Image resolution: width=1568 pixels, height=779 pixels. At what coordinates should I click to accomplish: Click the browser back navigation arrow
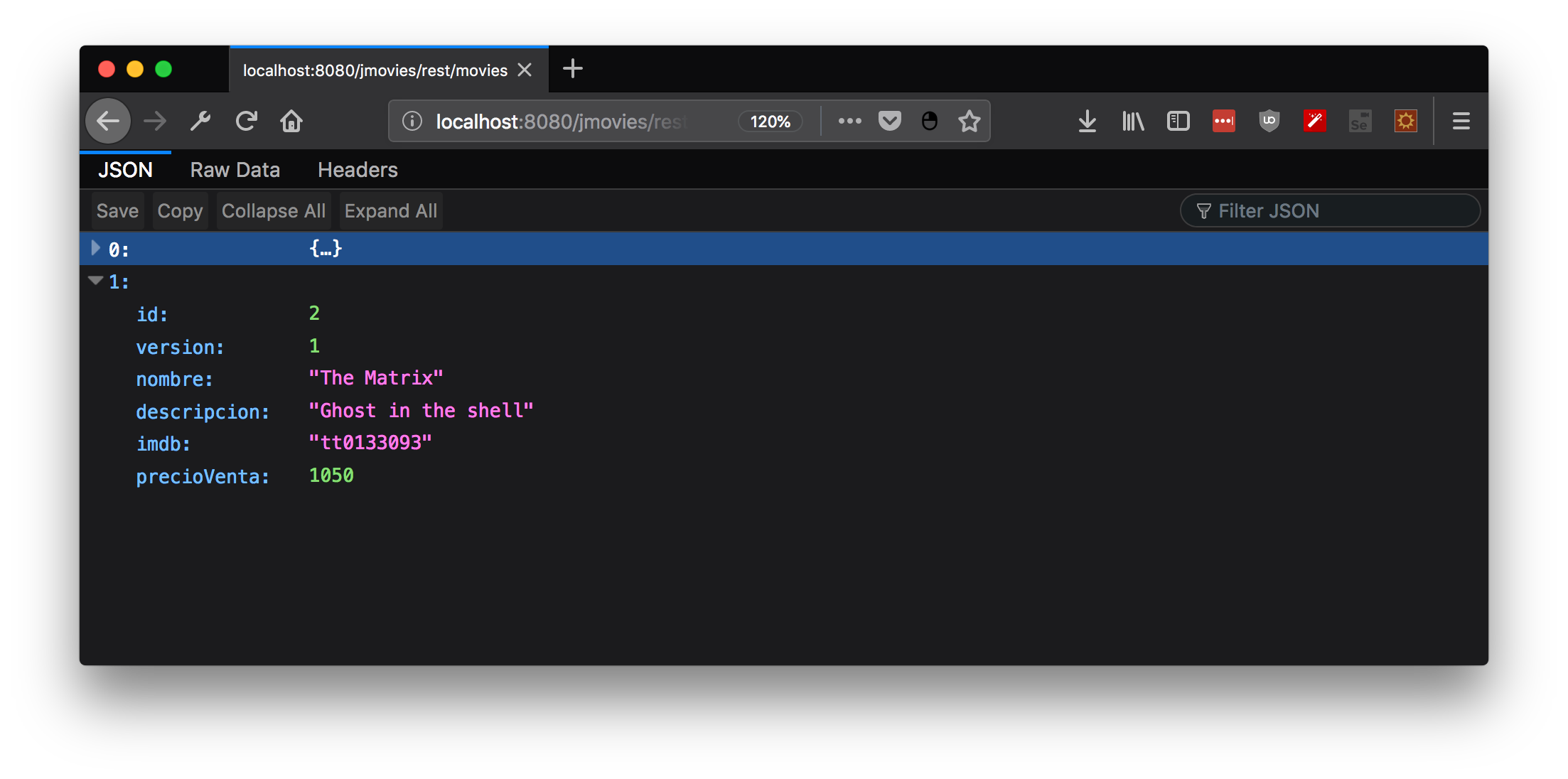coord(108,121)
